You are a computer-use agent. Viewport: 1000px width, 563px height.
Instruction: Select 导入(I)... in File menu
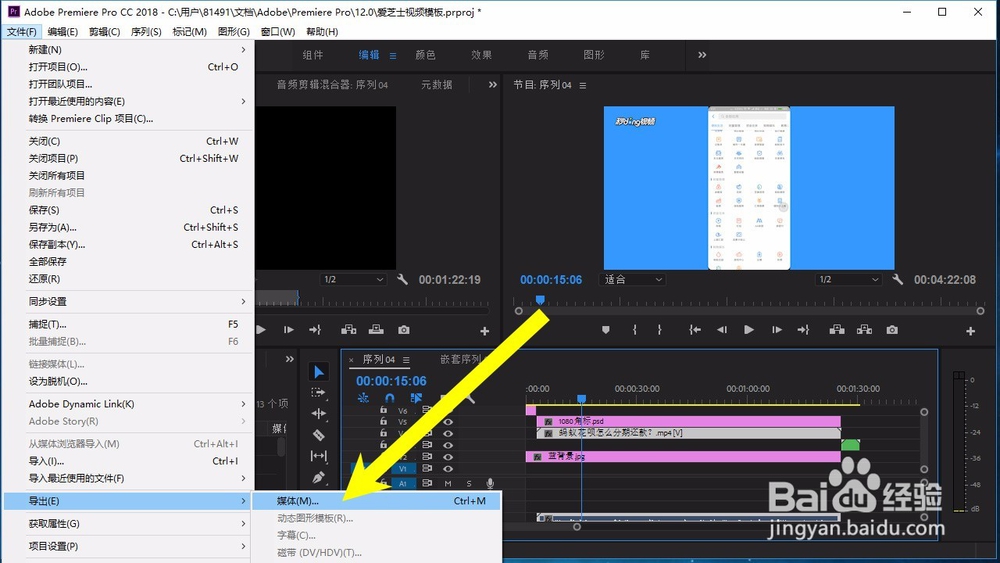(x=128, y=461)
